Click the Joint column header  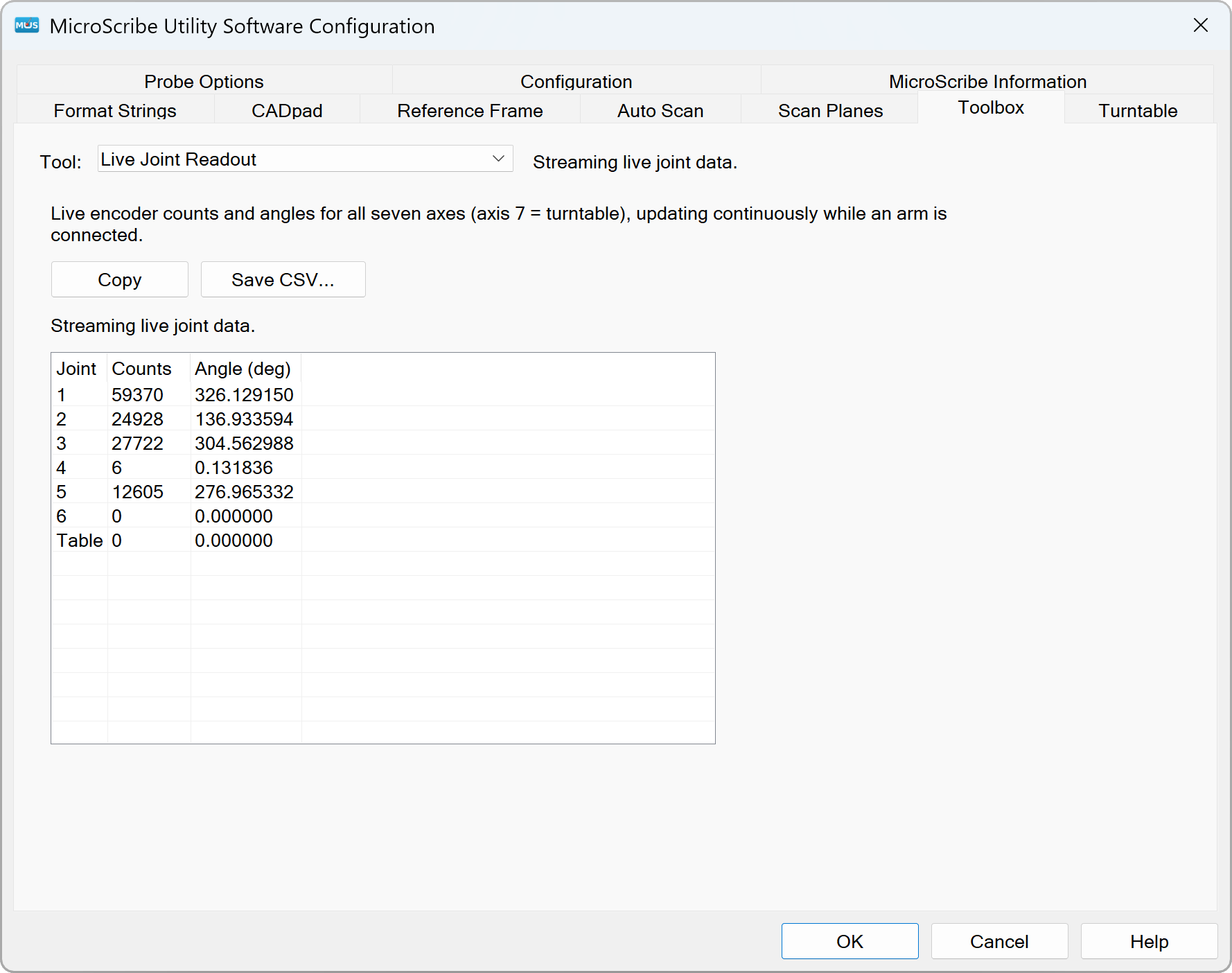pos(79,369)
